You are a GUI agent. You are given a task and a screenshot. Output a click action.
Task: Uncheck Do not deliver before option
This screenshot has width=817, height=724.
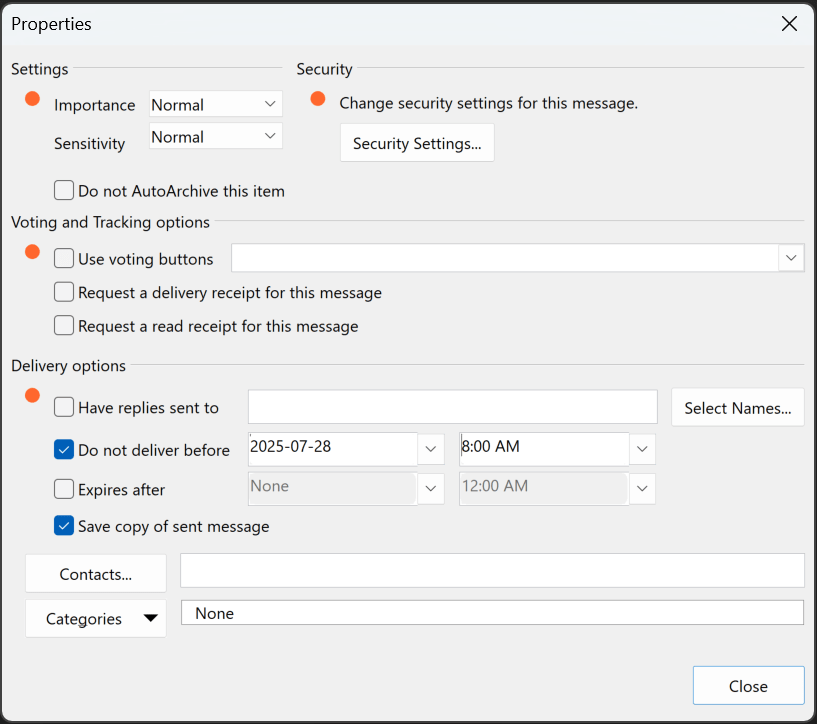(64, 450)
